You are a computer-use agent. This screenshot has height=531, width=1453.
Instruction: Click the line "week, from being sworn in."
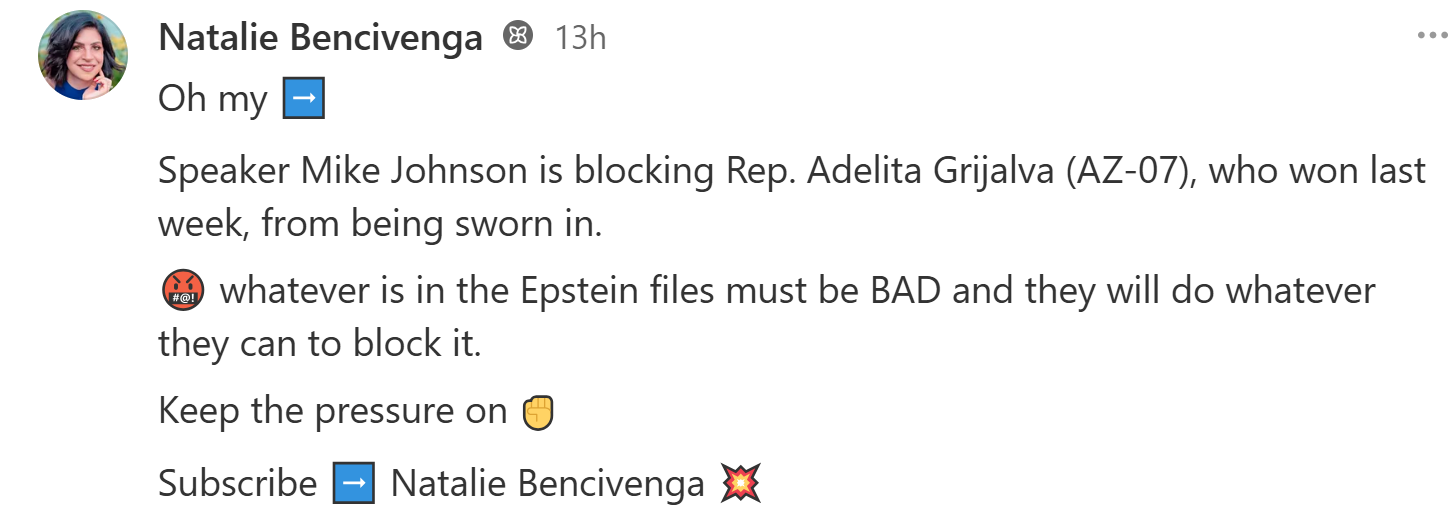[380, 224]
